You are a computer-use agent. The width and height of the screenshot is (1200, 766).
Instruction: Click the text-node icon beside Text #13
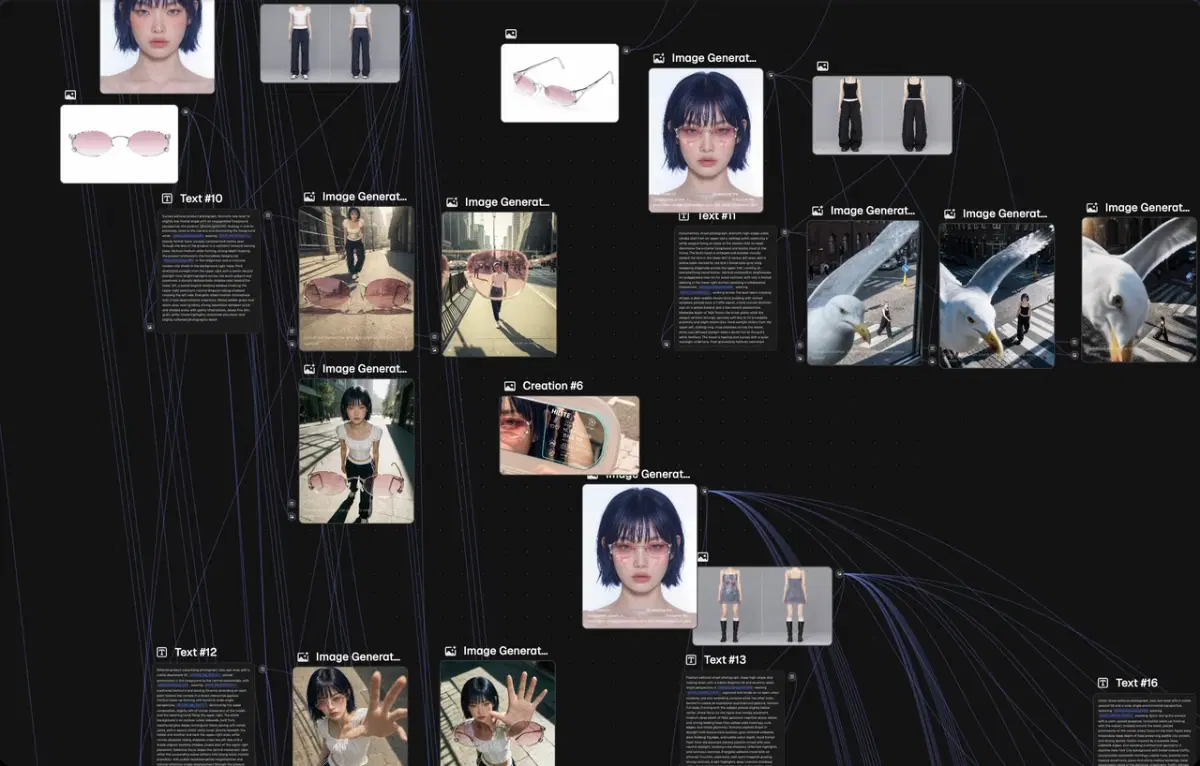(x=691, y=660)
